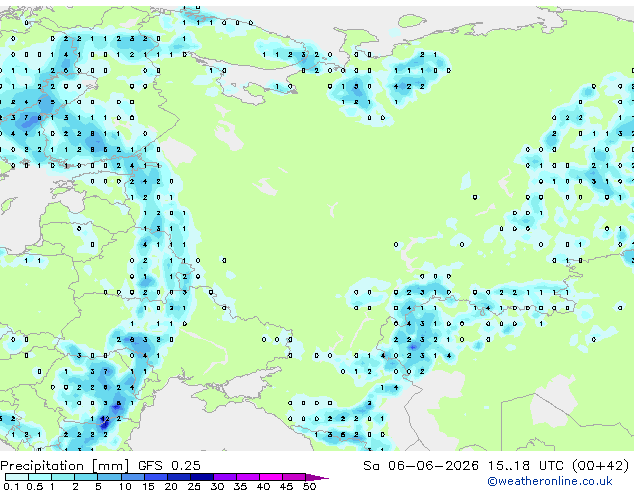
Task: Click the '20' legend scale label
Action: 171,486
